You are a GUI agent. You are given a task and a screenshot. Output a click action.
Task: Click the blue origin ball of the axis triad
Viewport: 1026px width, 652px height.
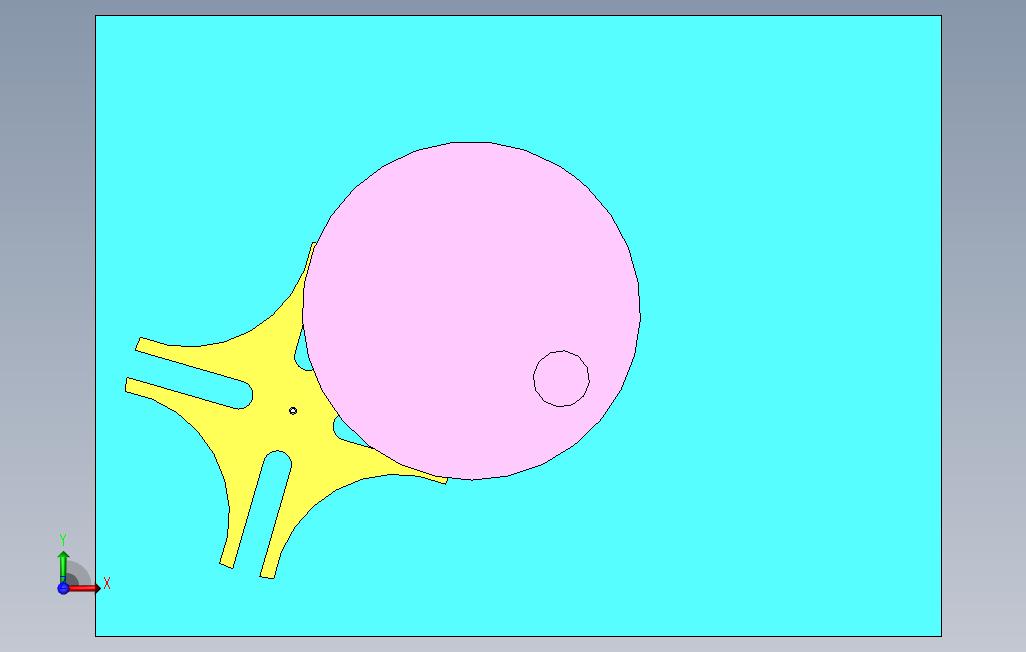(63, 588)
